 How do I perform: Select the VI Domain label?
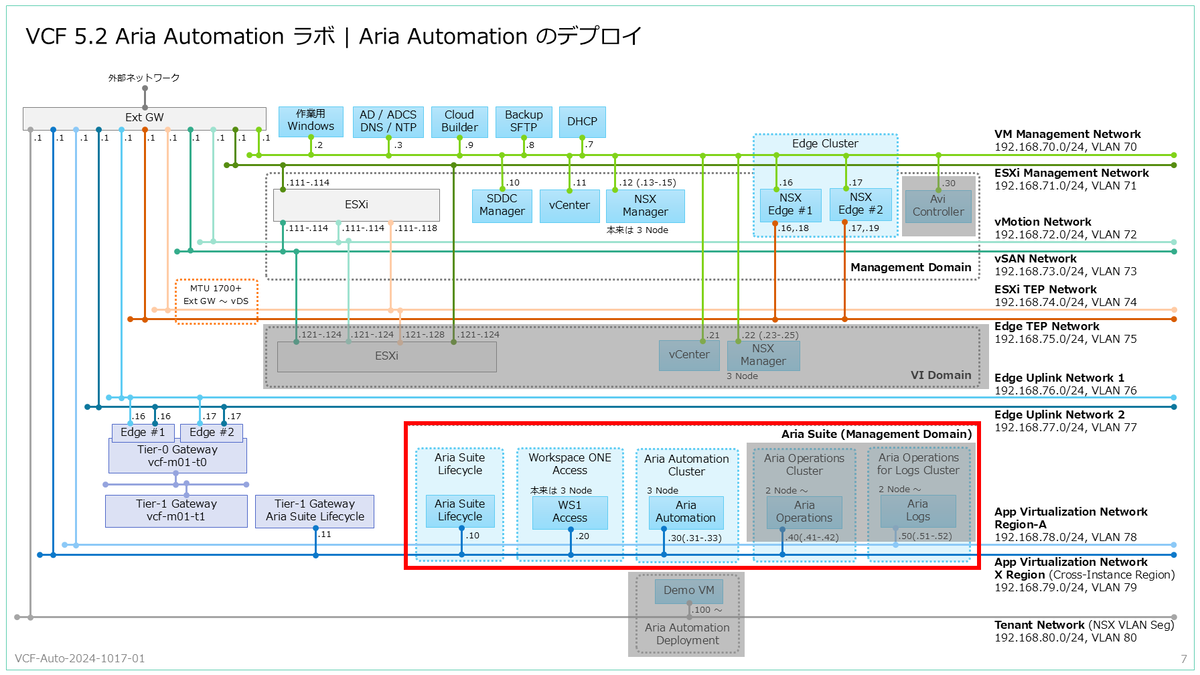[940, 376]
